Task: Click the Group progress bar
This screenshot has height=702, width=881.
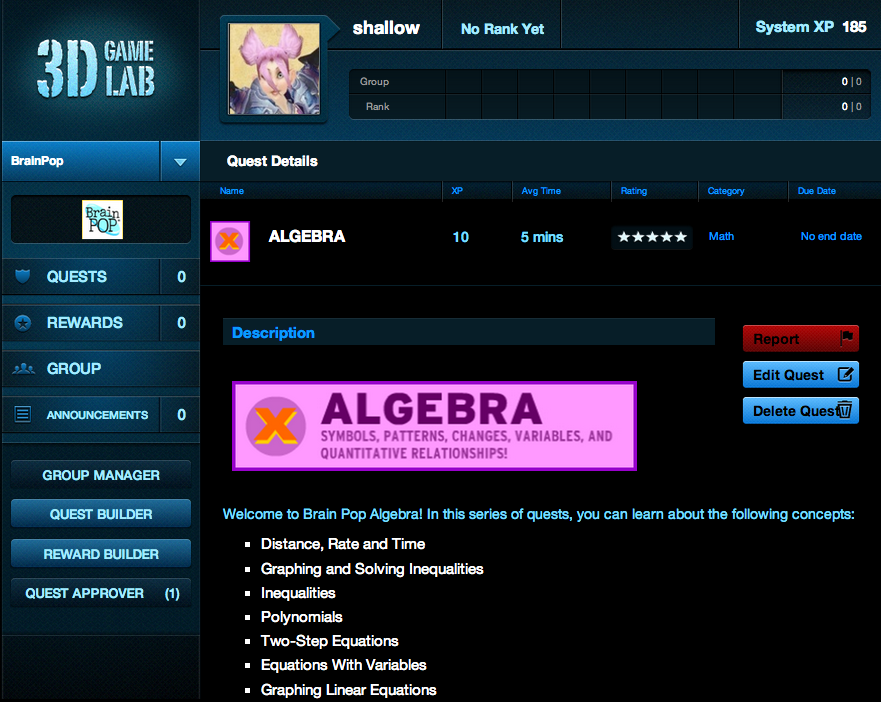Action: tap(610, 82)
